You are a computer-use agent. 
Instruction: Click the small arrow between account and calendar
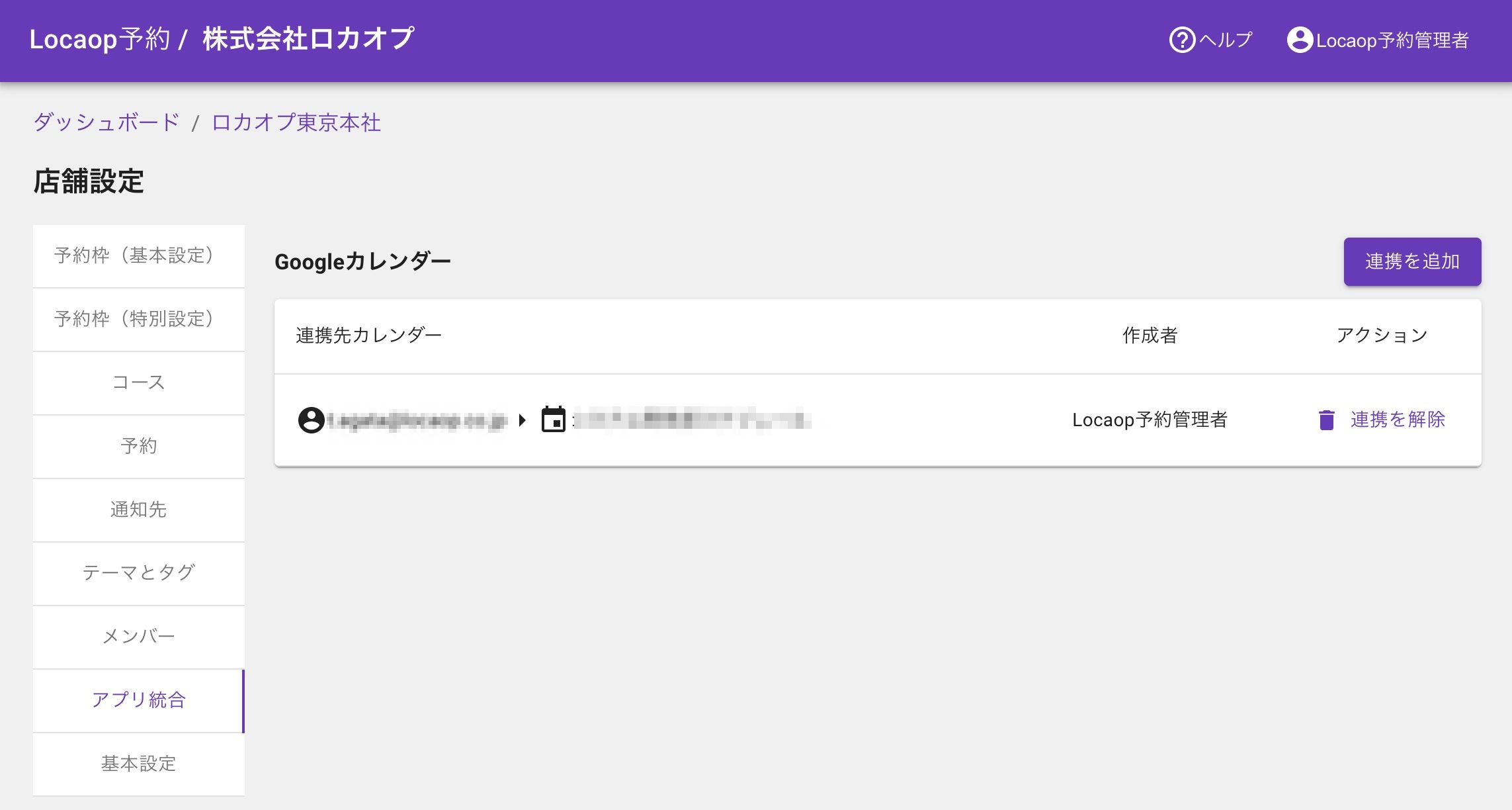point(523,420)
